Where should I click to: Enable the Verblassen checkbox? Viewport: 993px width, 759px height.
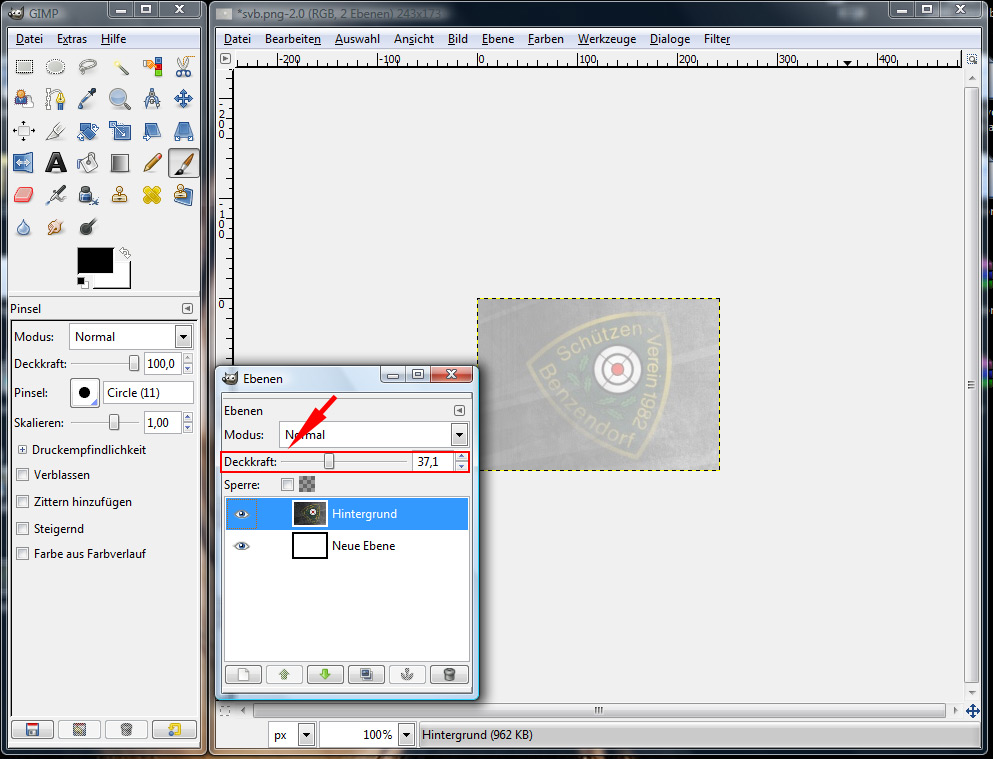coord(23,475)
